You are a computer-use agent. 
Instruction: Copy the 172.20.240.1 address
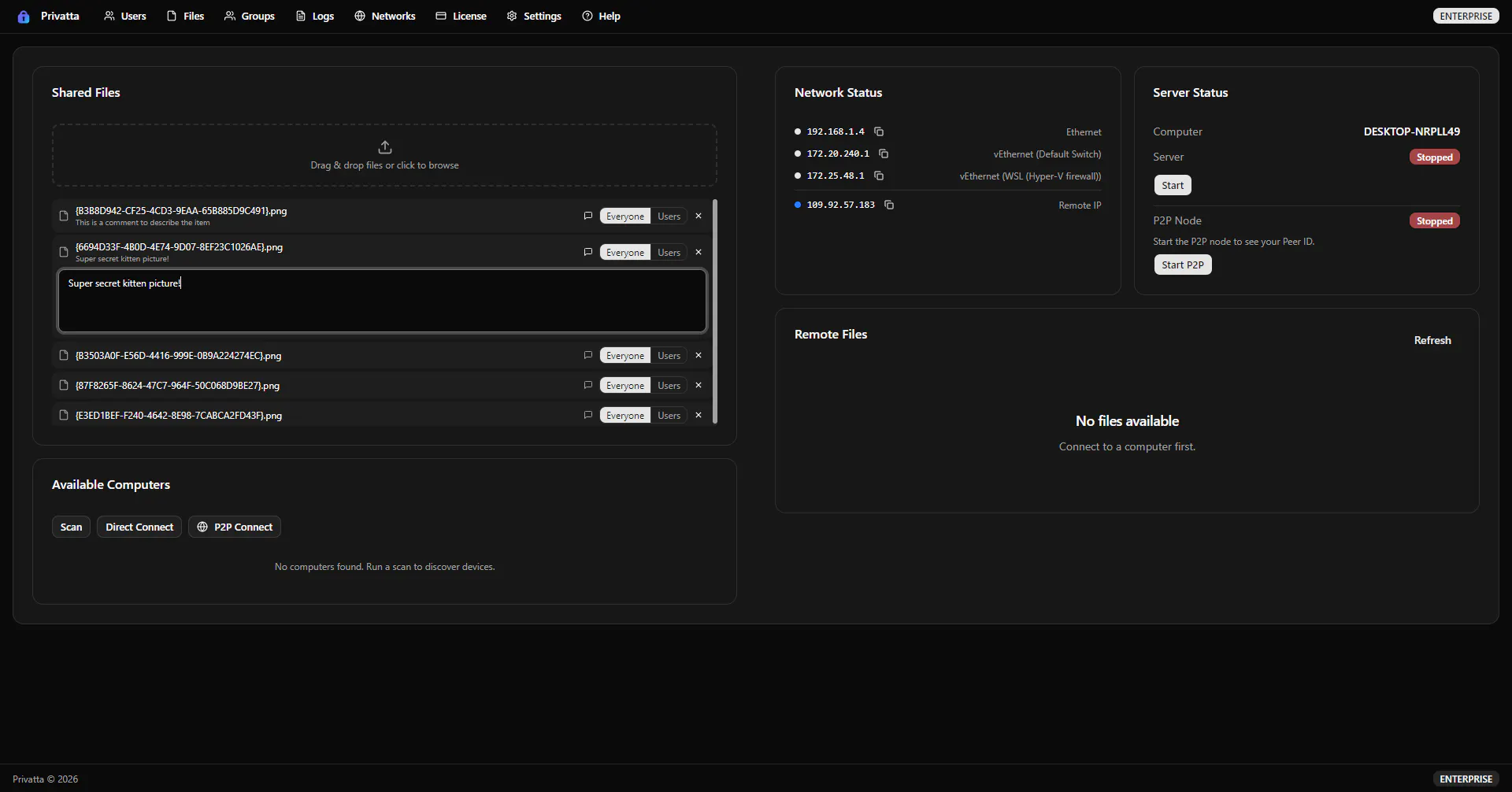[x=884, y=154]
